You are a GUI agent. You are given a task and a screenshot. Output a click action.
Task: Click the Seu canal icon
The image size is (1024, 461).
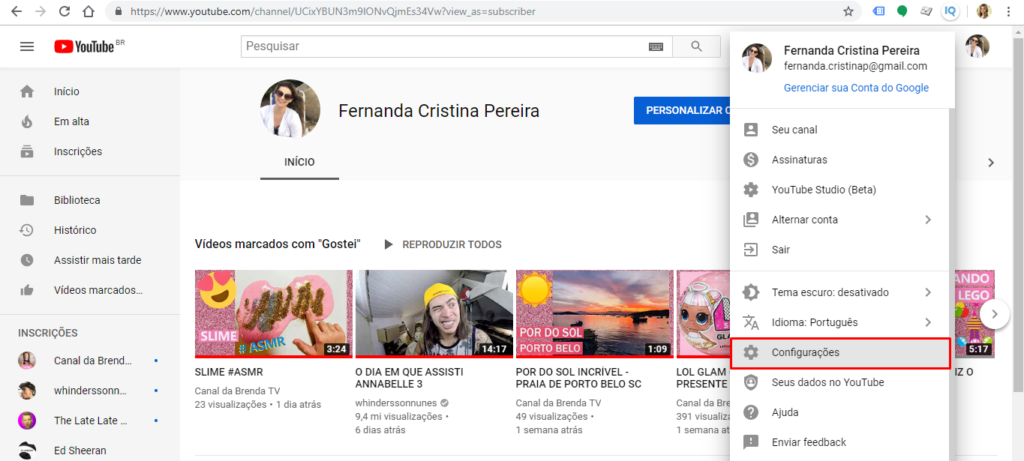pyautogui.click(x=751, y=130)
